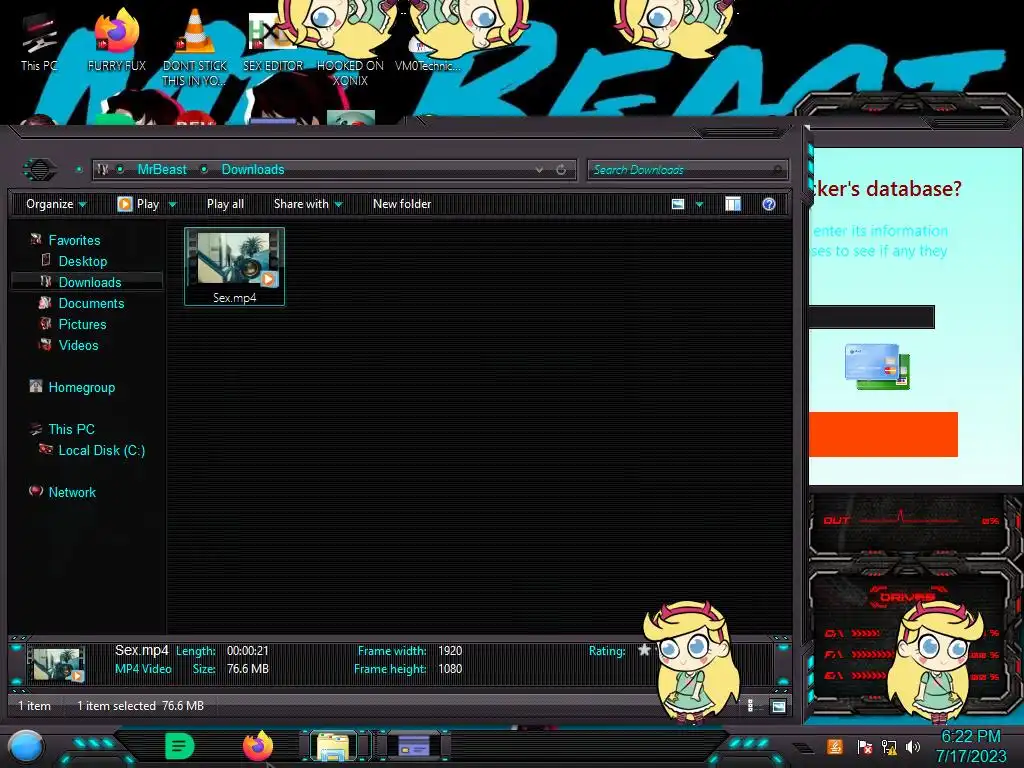The width and height of the screenshot is (1024, 768).
Task: Switch to large thumbnails view in status bar
Action: pos(778,706)
